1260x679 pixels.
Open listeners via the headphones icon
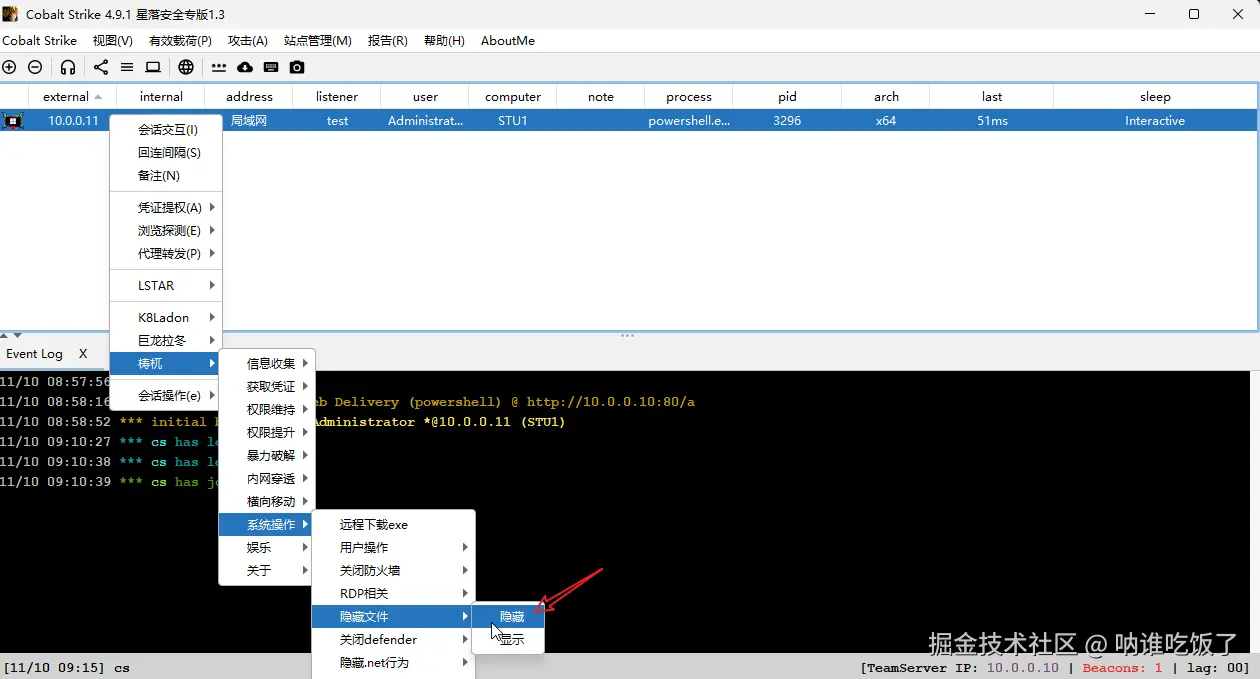(x=68, y=67)
